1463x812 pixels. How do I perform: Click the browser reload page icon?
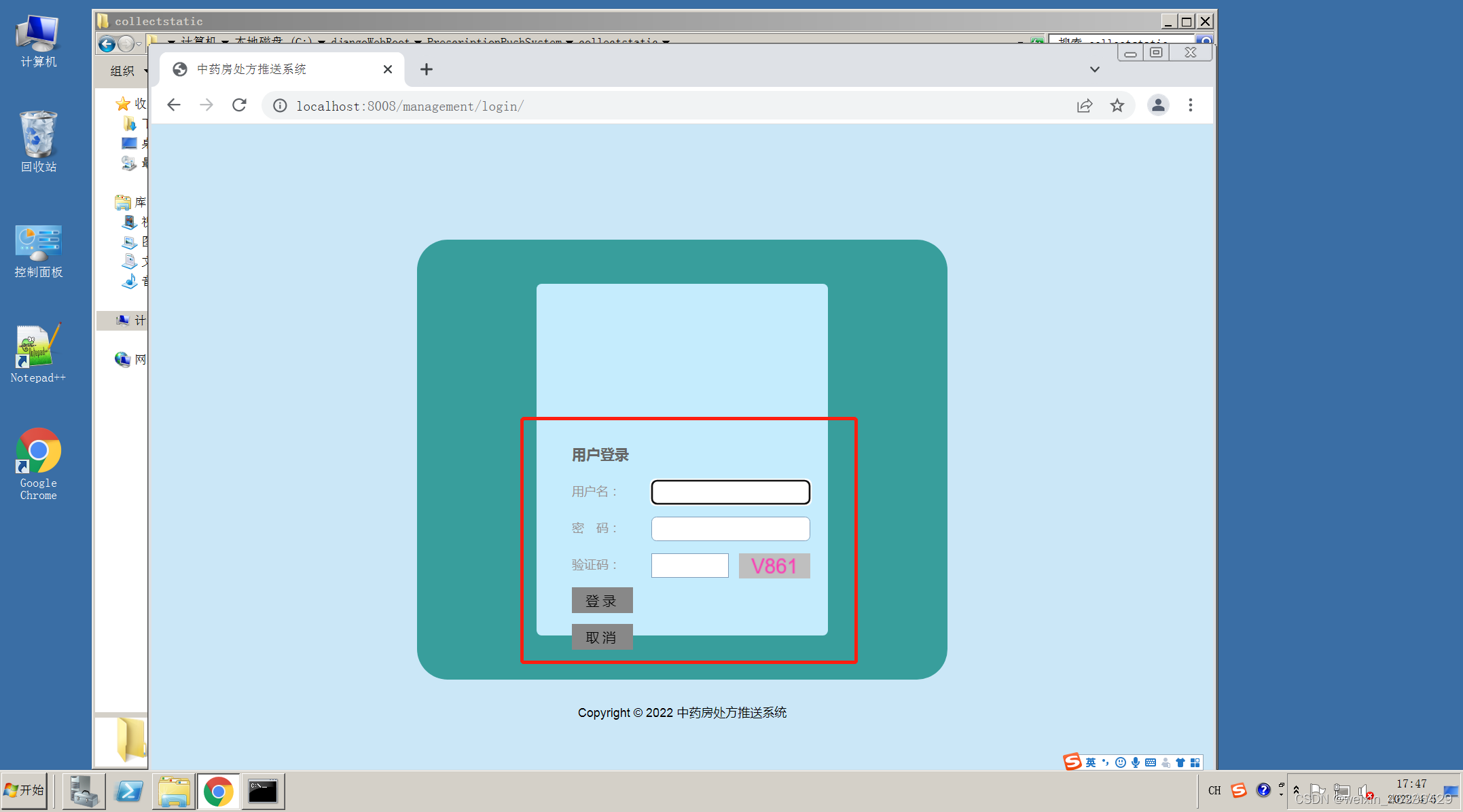tap(239, 105)
